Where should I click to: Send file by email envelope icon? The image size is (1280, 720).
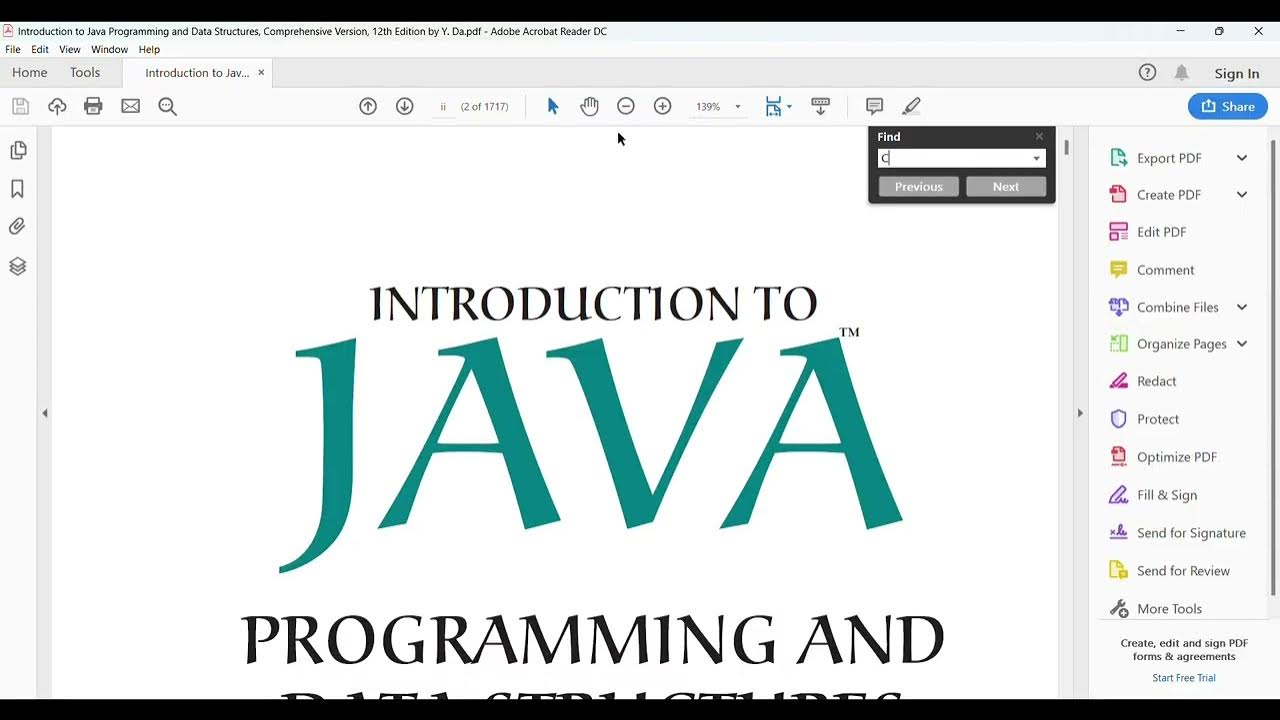[x=130, y=106]
